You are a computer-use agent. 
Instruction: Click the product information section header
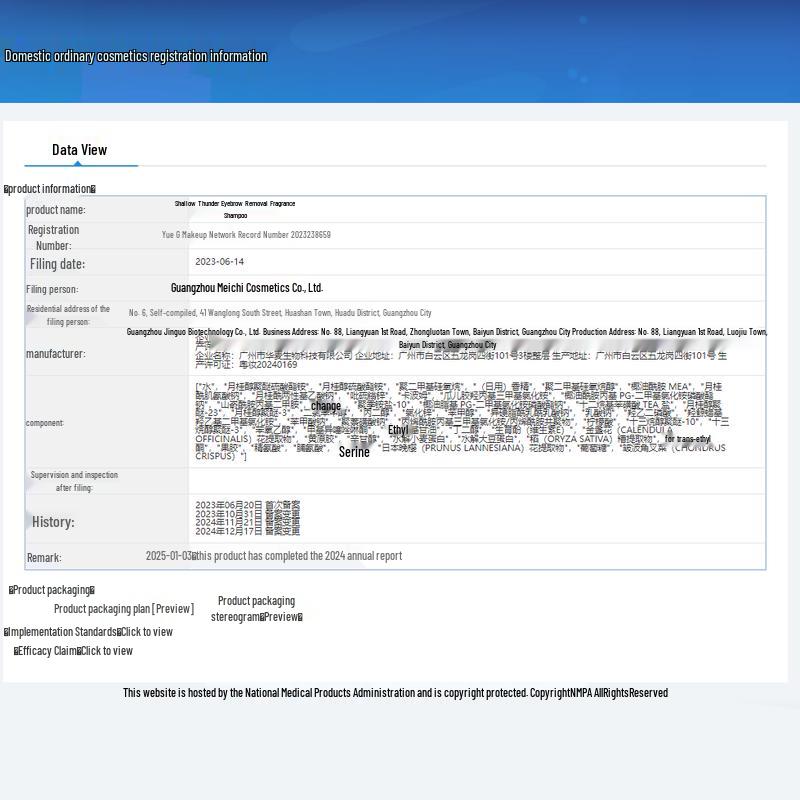(50, 189)
